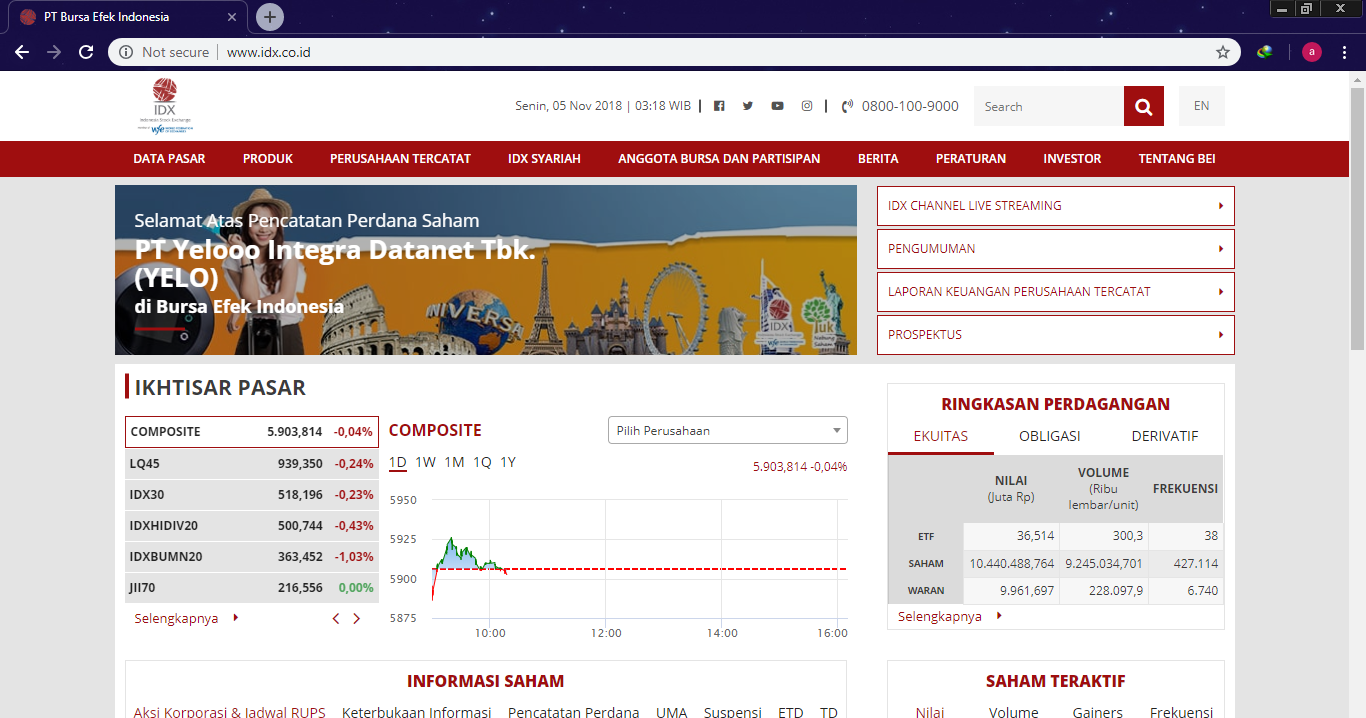Open the Pilih Perusahaan dropdown
This screenshot has height=718, width=1366.
[x=728, y=430]
